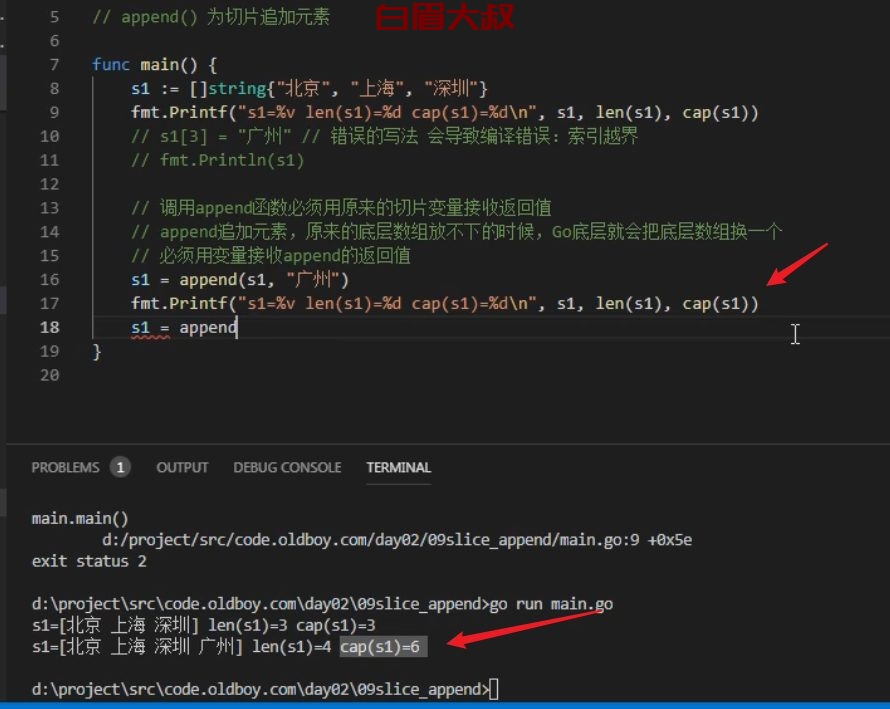Click empty line number 20 in gutter
This screenshot has height=709, width=890.
pyautogui.click(x=49, y=375)
